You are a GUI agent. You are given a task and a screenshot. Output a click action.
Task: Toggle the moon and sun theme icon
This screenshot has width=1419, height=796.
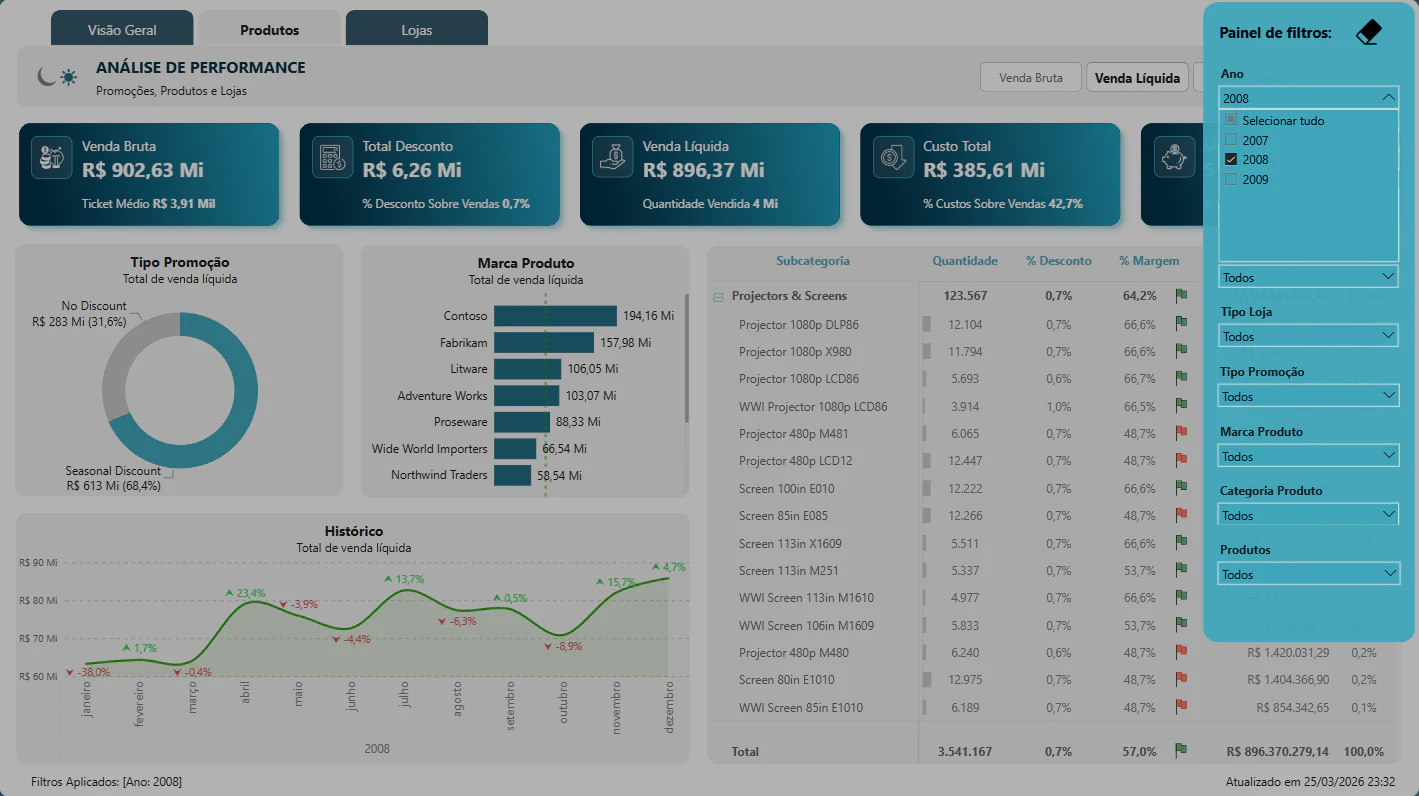(57, 76)
